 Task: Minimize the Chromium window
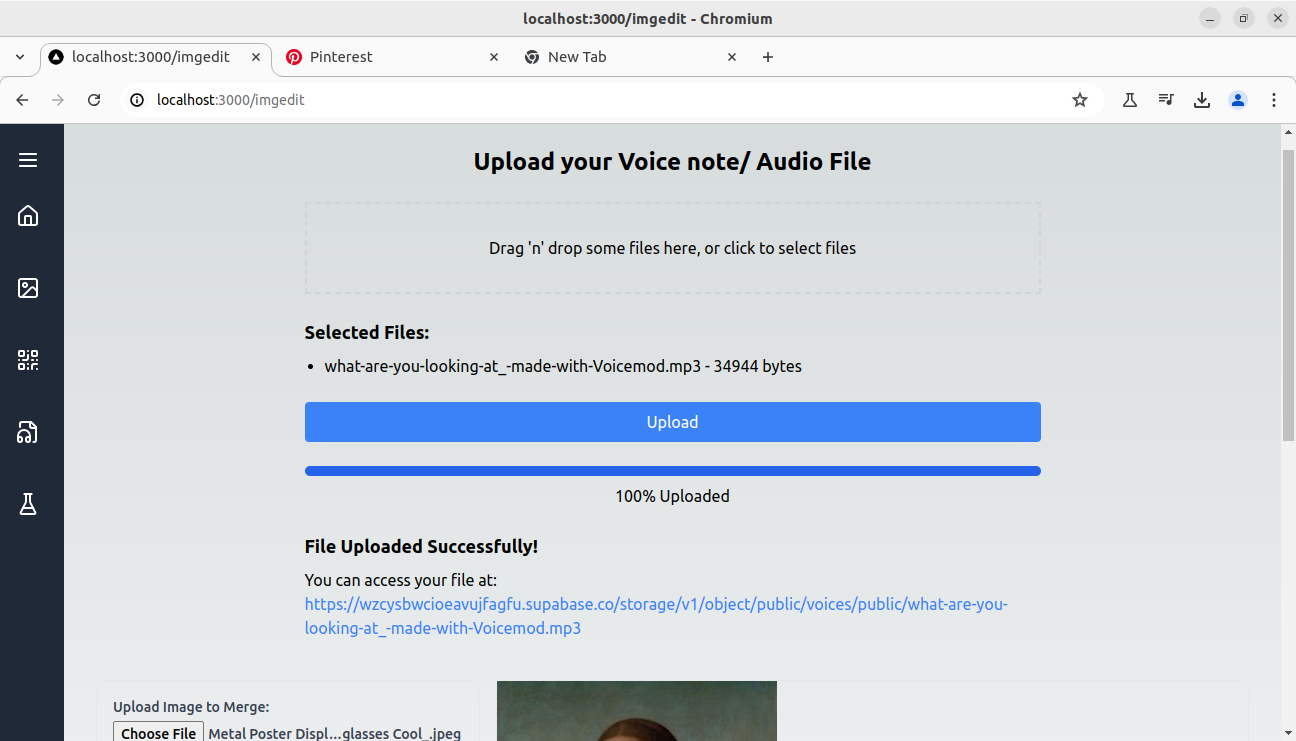click(1210, 18)
